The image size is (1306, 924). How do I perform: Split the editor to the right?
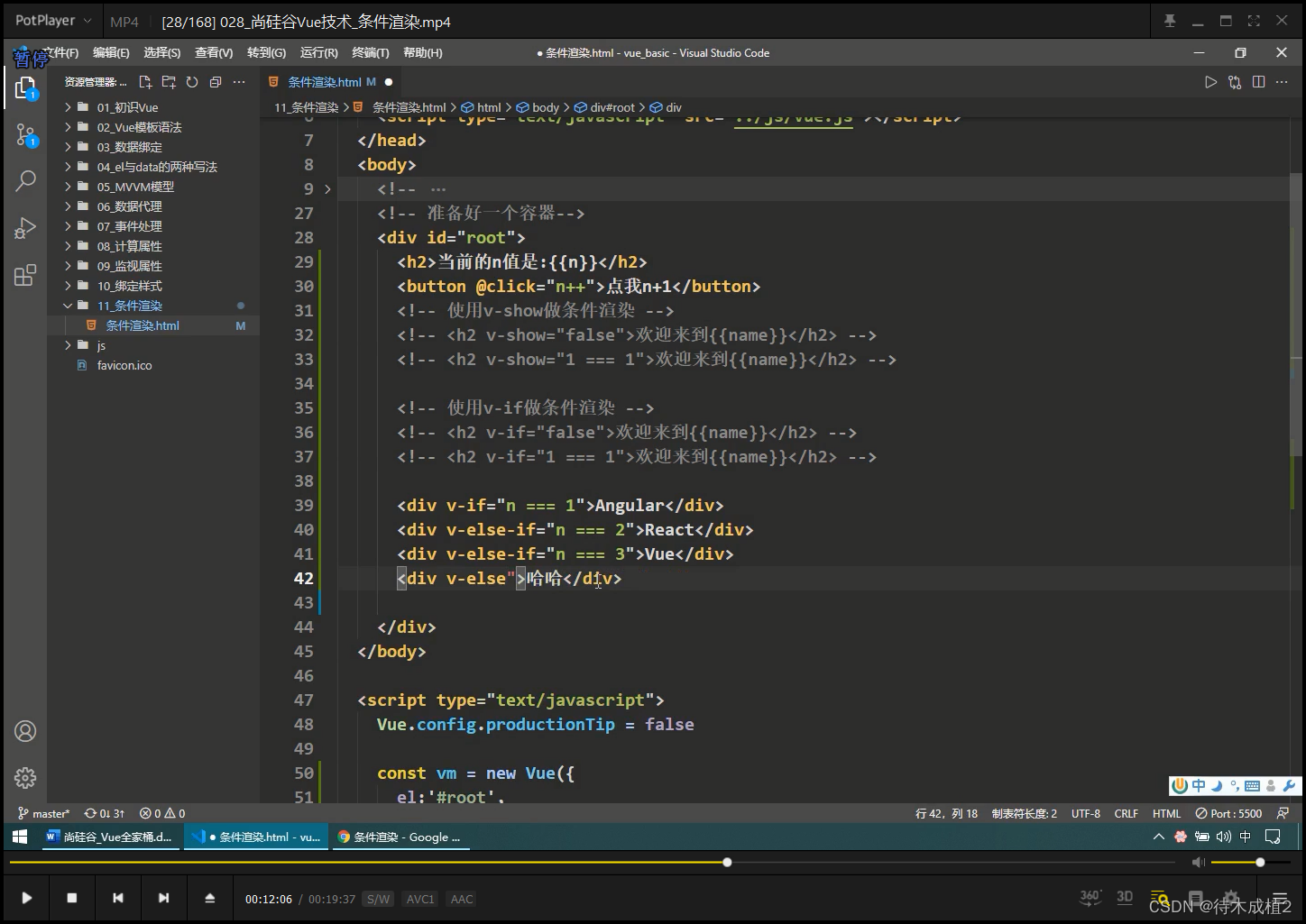(x=1258, y=82)
